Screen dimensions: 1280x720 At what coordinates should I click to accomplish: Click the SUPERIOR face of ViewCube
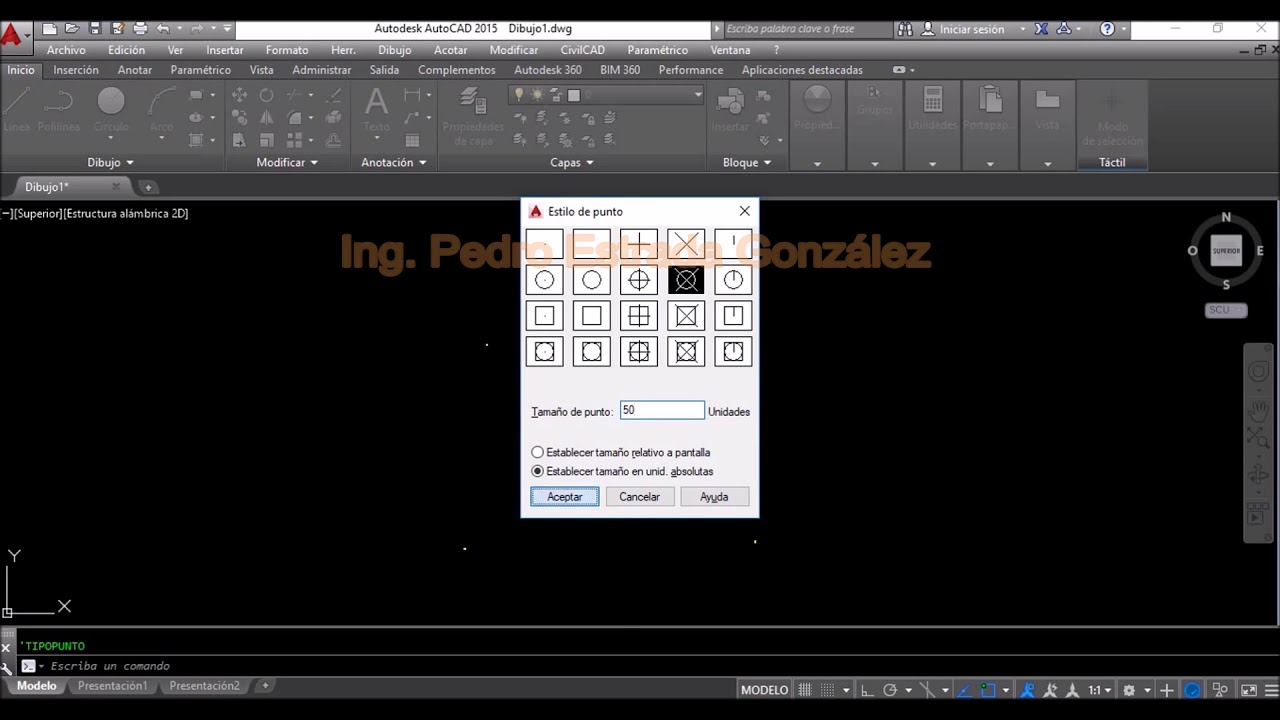point(1226,251)
